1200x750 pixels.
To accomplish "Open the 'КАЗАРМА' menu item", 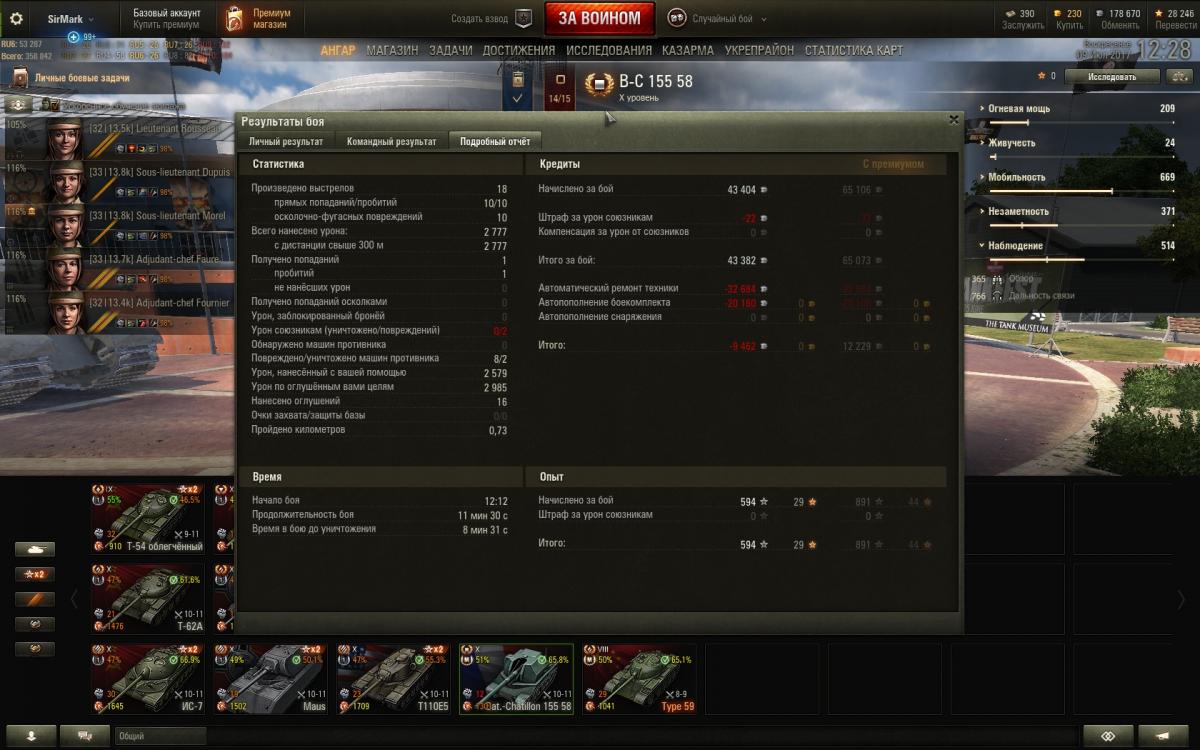I will click(x=688, y=50).
